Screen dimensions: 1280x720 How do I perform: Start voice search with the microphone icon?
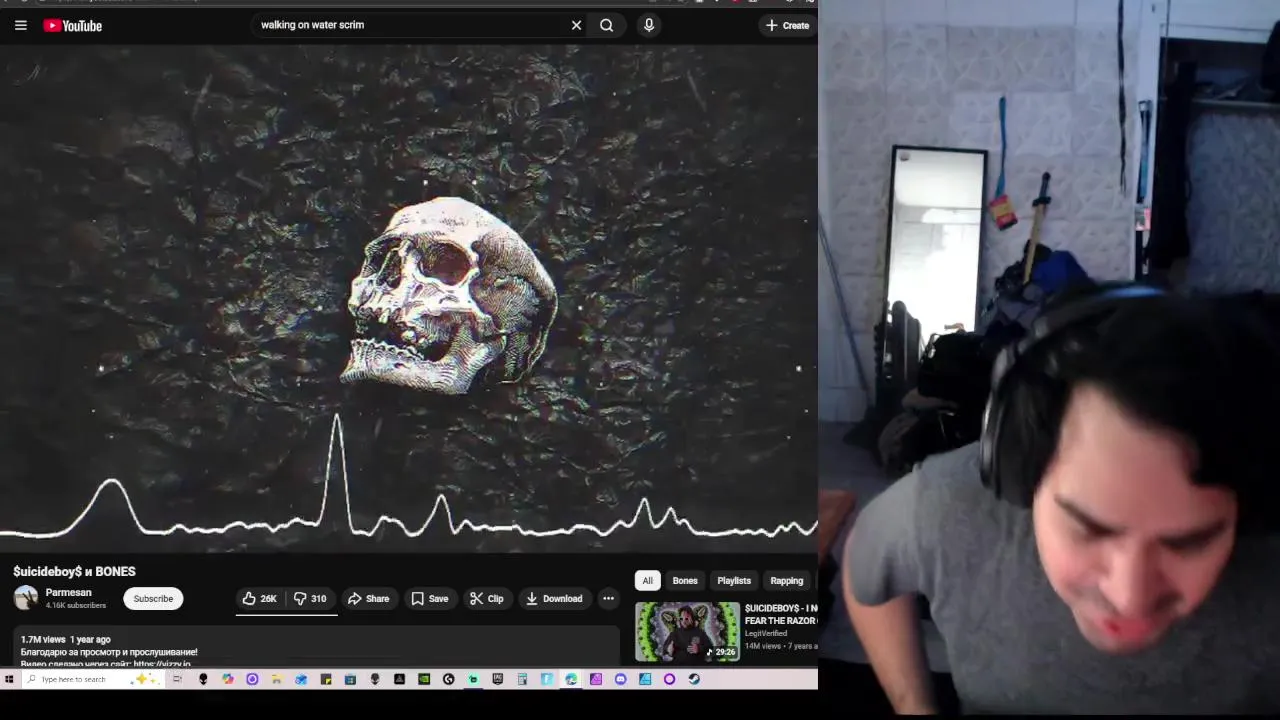pyautogui.click(x=649, y=25)
